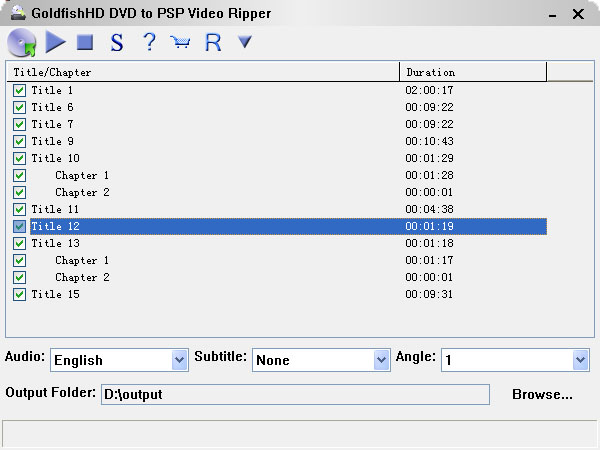
Task: Expand the Subtitle dropdown
Action: click(x=380, y=360)
